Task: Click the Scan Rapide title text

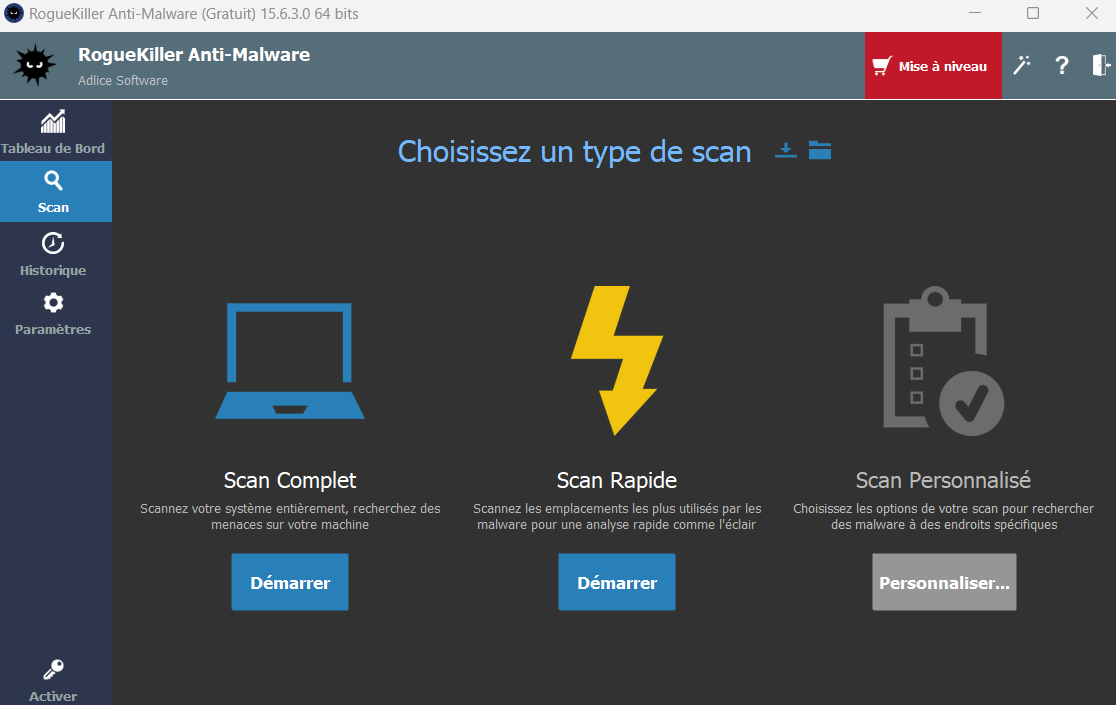Action: [x=616, y=480]
